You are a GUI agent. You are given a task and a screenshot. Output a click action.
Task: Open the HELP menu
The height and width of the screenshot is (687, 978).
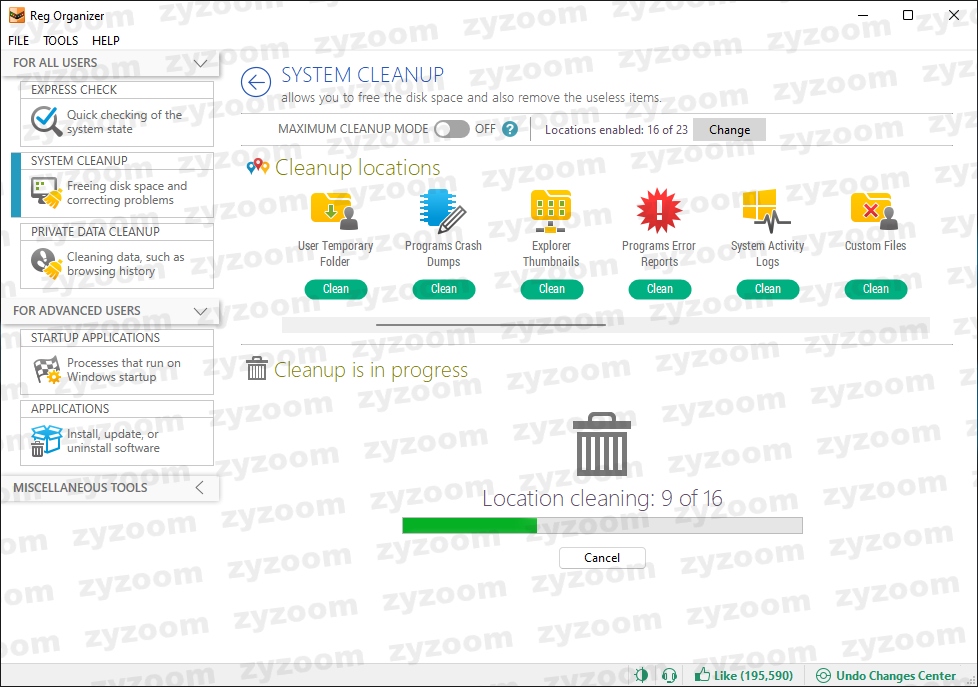pos(105,41)
